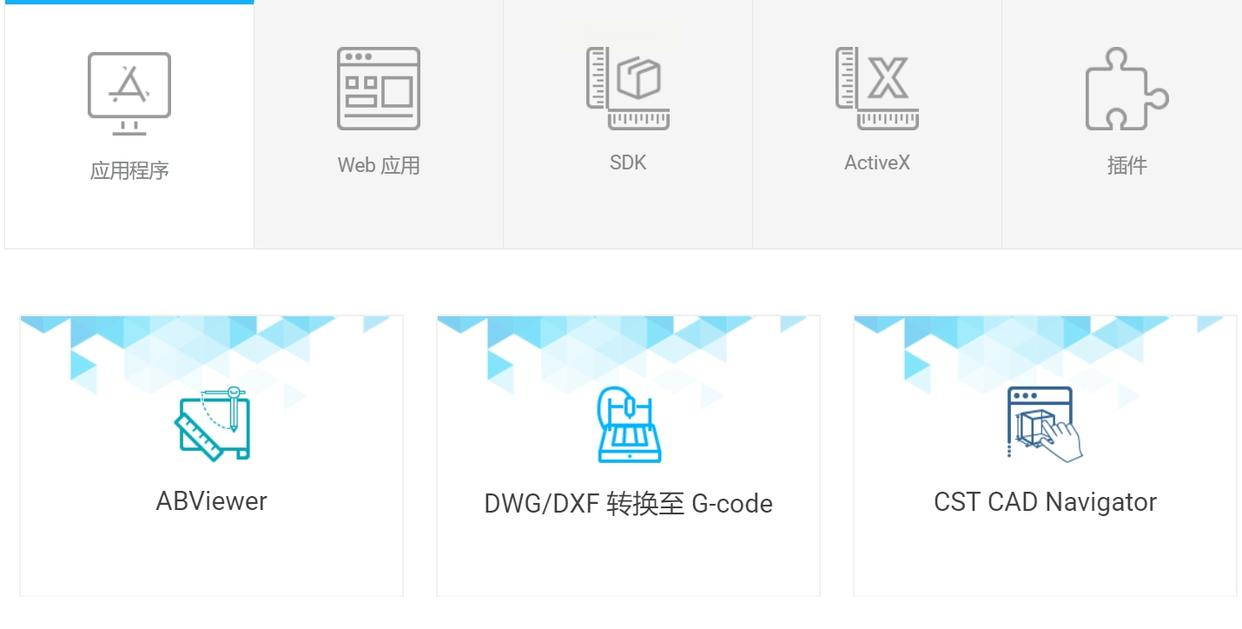The height and width of the screenshot is (629, 1242).
Task: Open the 插件 puzzle piece icon
Action: pyautogui.click(x=1127, y=89)
